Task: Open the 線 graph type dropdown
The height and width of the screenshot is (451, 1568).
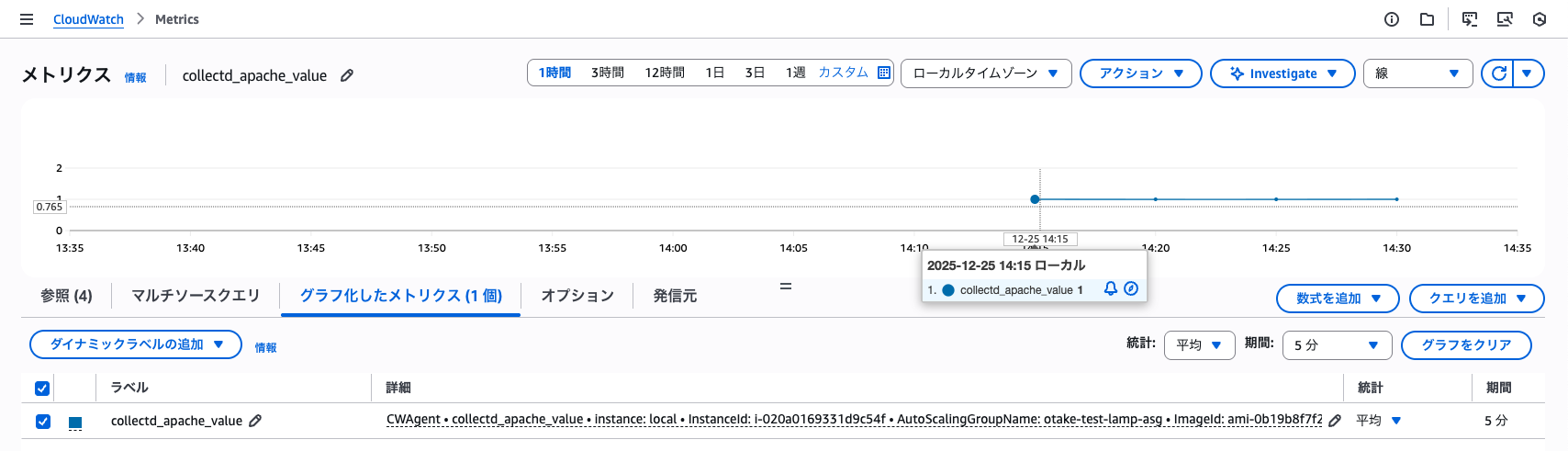Action: (1417, 73)
